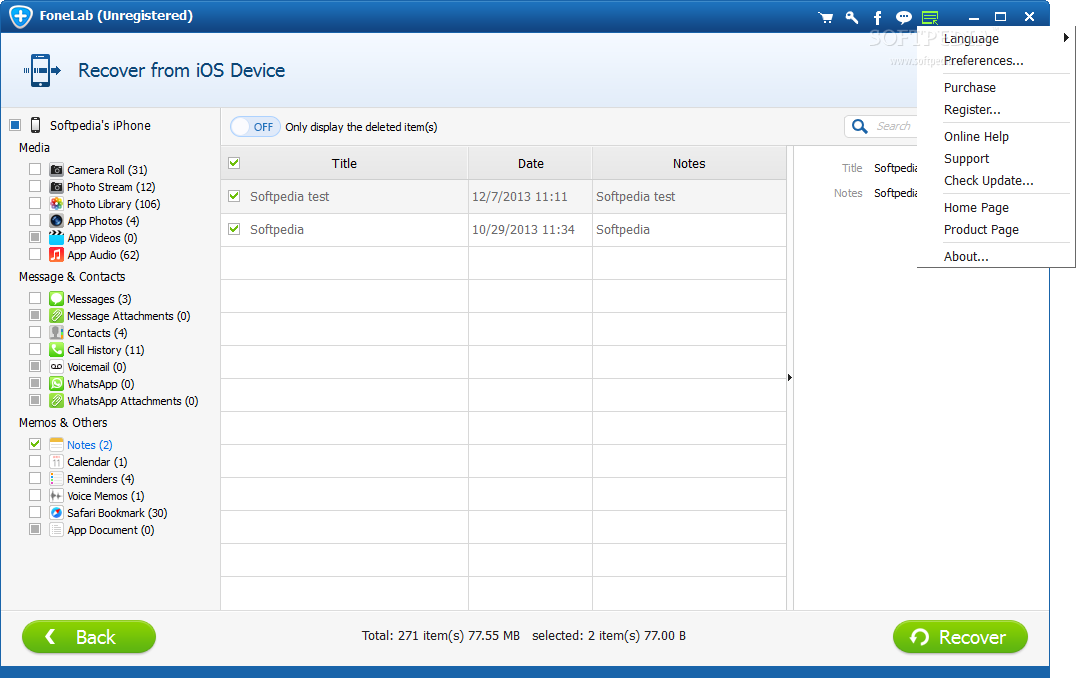
Task: Click the Calendar icon
Action: (56, 462)
